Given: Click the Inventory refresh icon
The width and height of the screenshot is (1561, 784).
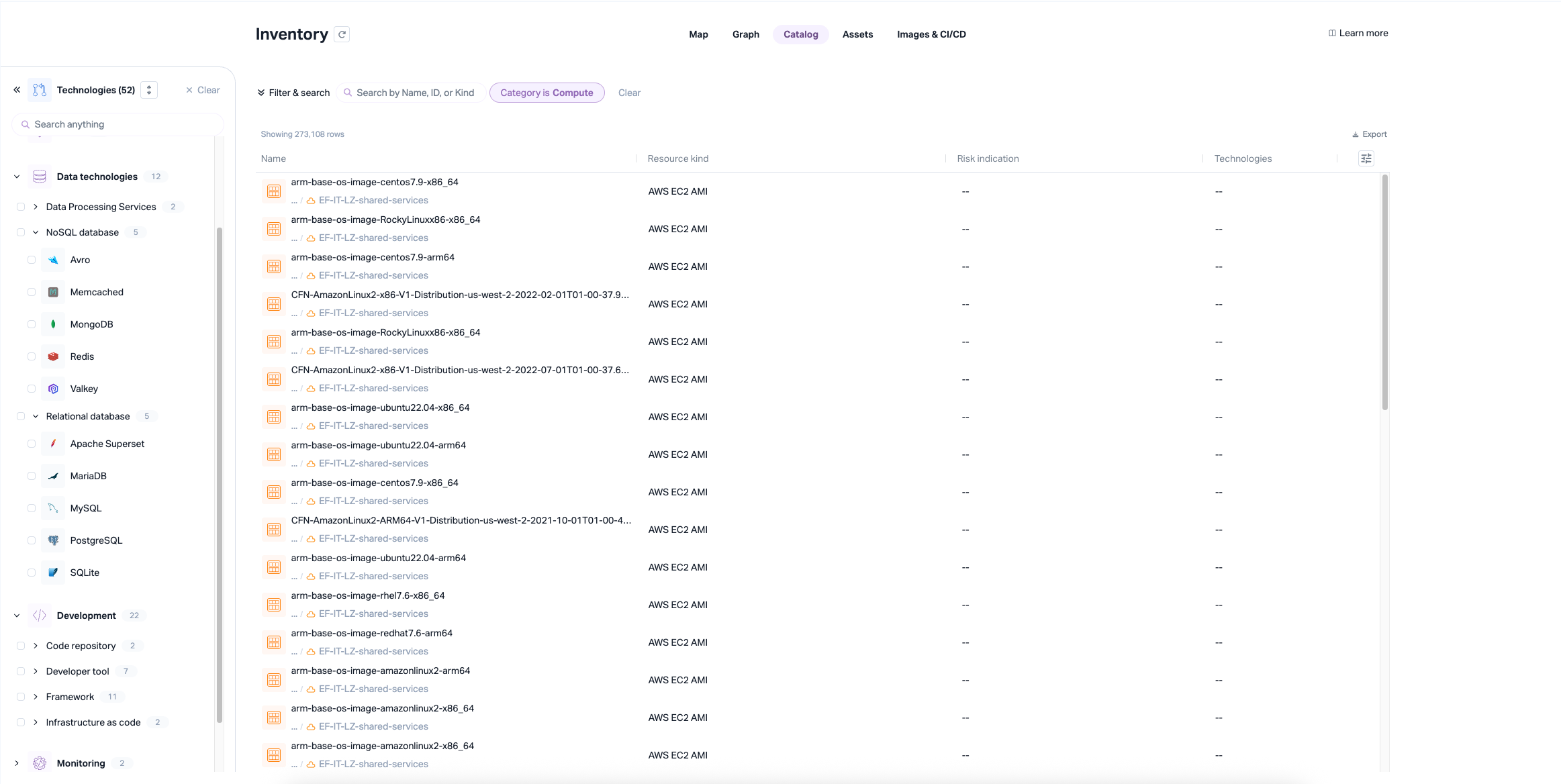Looking at the screenshot, I should pos(342,34).
